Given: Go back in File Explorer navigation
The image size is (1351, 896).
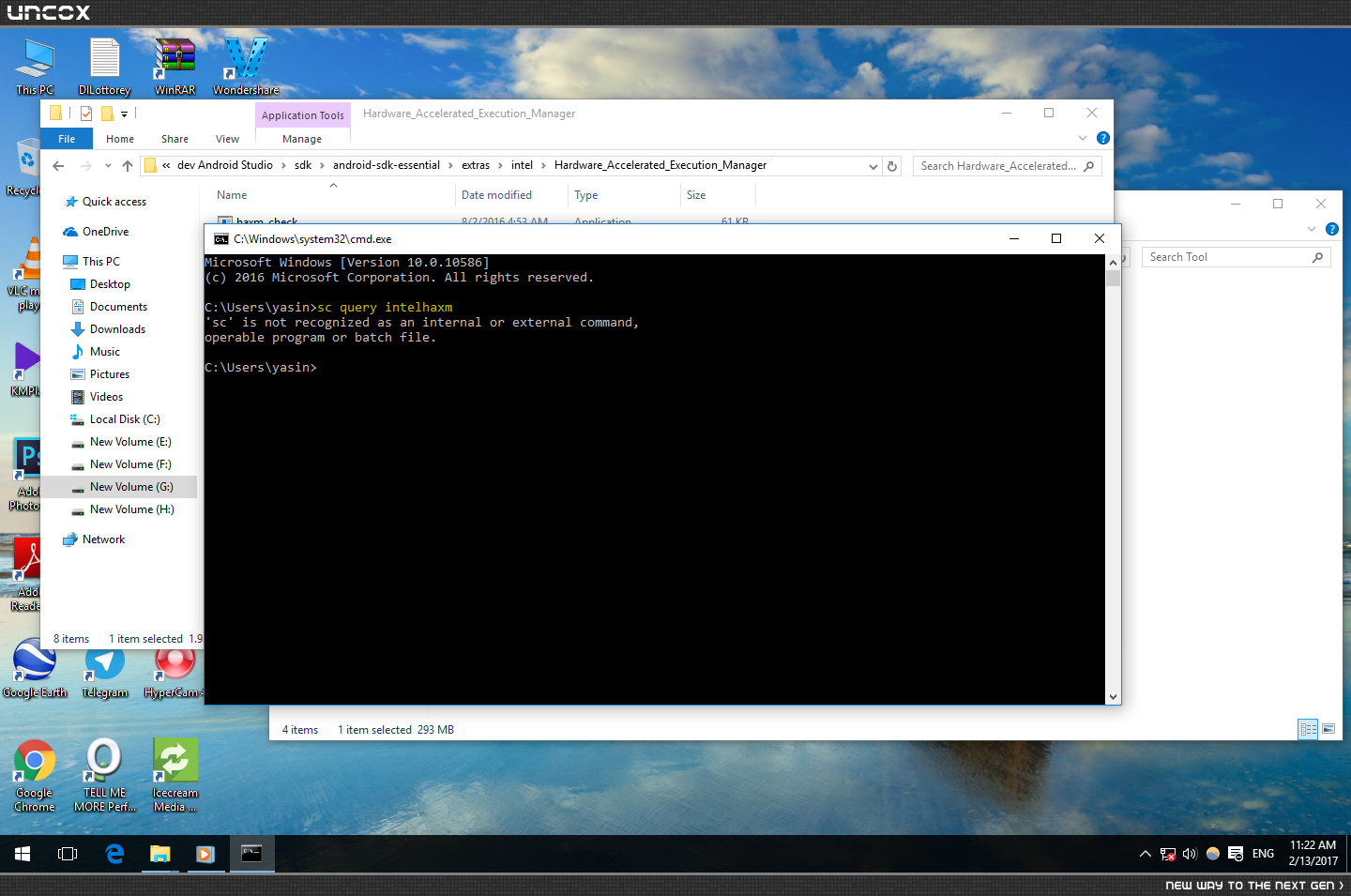Looking at the screenshot, I should point(58,166).
